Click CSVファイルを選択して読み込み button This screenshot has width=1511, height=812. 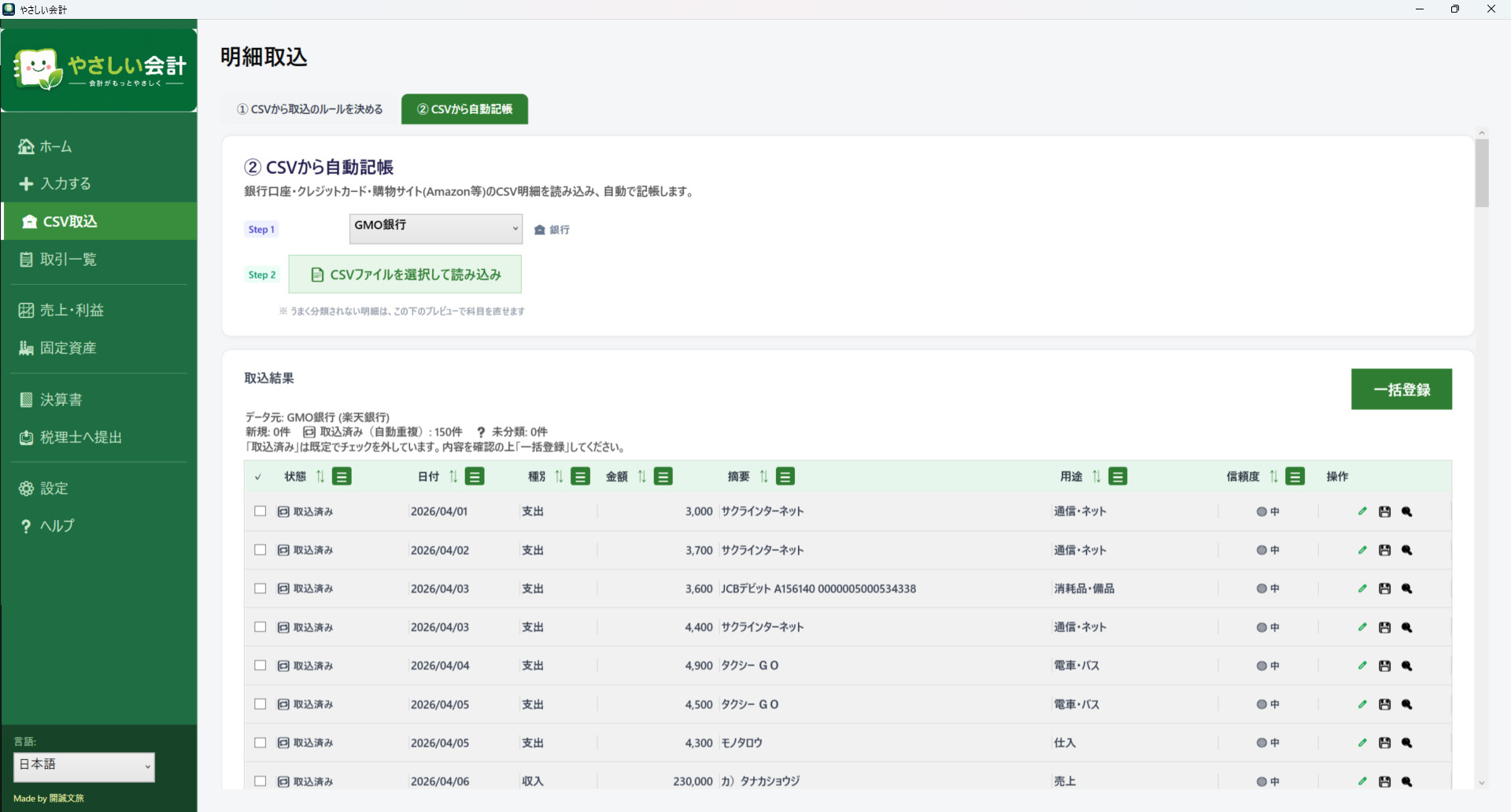tap(405, 275)
